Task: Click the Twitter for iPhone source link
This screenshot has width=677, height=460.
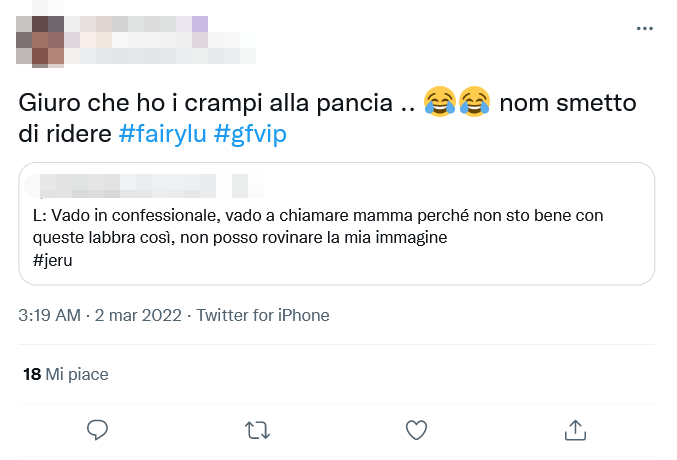Action: coord(263,315)
